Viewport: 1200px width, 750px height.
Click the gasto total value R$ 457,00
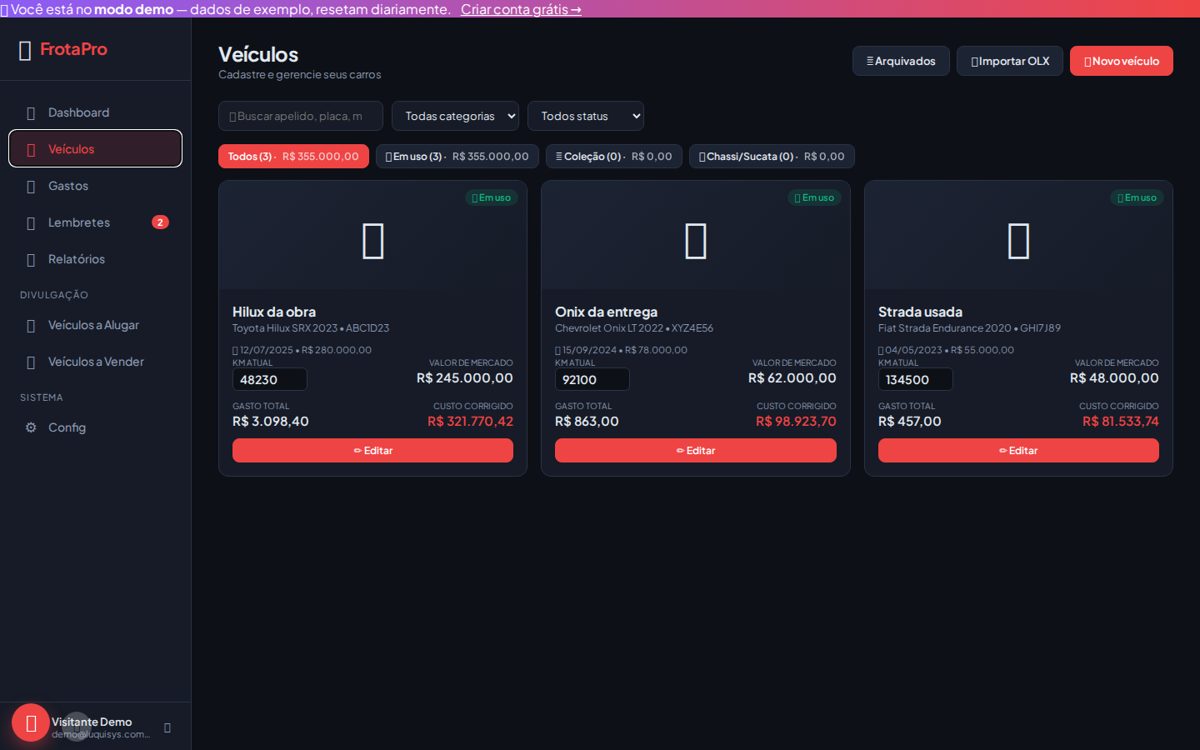pos(910,421)
